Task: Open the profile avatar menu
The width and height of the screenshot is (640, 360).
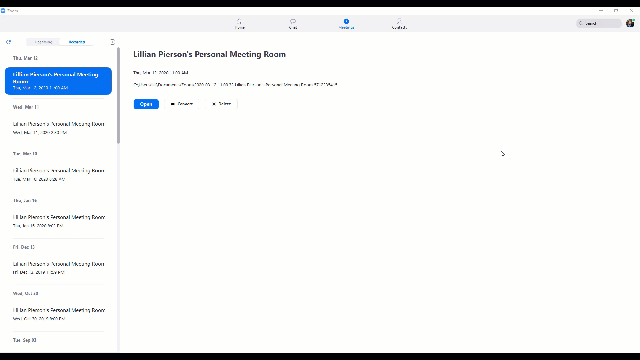Action: click(630, 23)
